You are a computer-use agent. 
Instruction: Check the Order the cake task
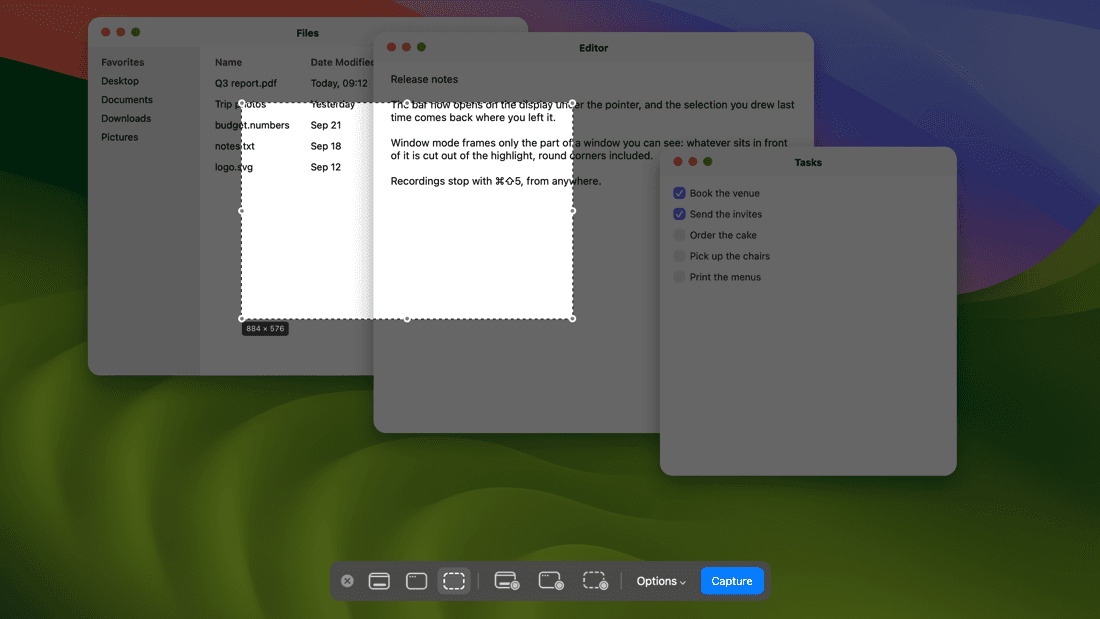[679, 235]
